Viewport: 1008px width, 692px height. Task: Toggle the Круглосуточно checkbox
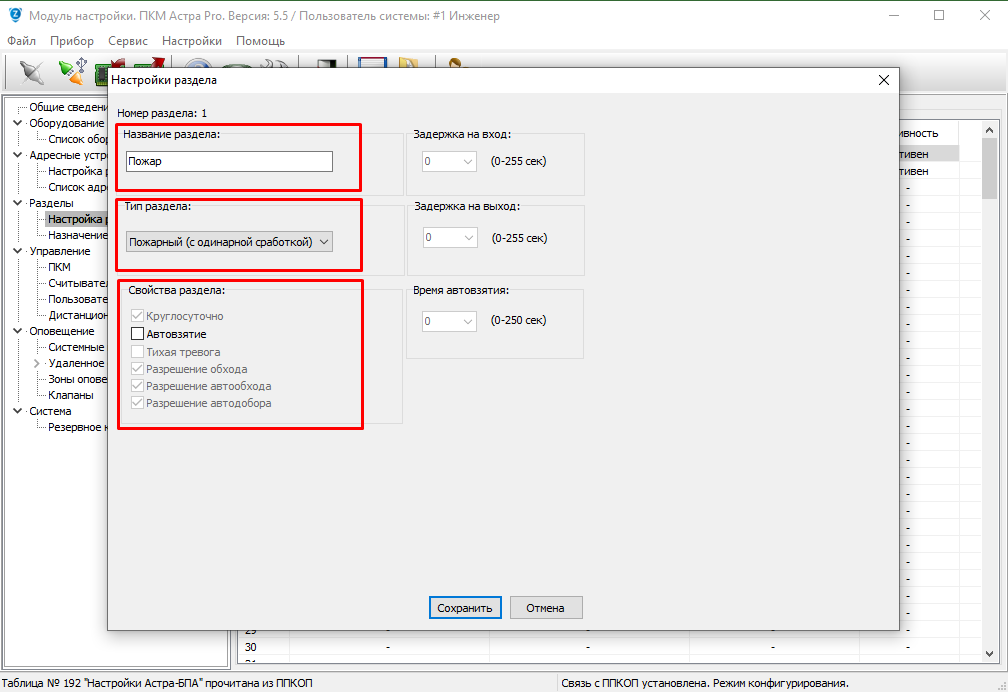click(x=138, y=316)
